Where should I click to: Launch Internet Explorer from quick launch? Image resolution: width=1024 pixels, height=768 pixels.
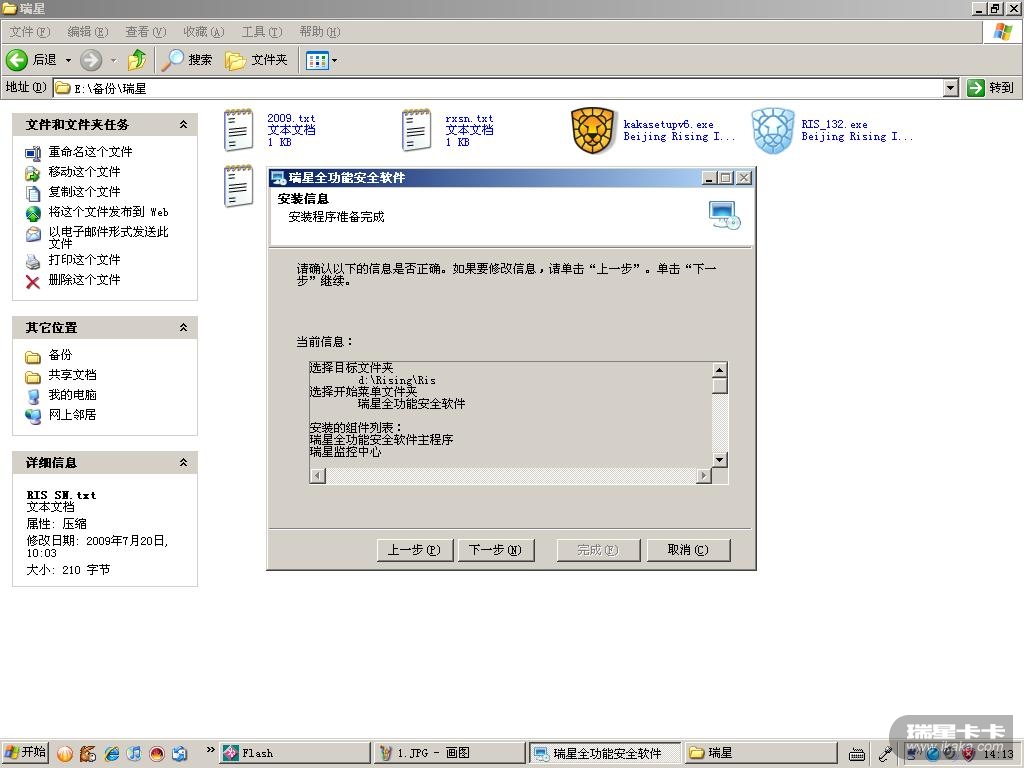coord(112,753)
